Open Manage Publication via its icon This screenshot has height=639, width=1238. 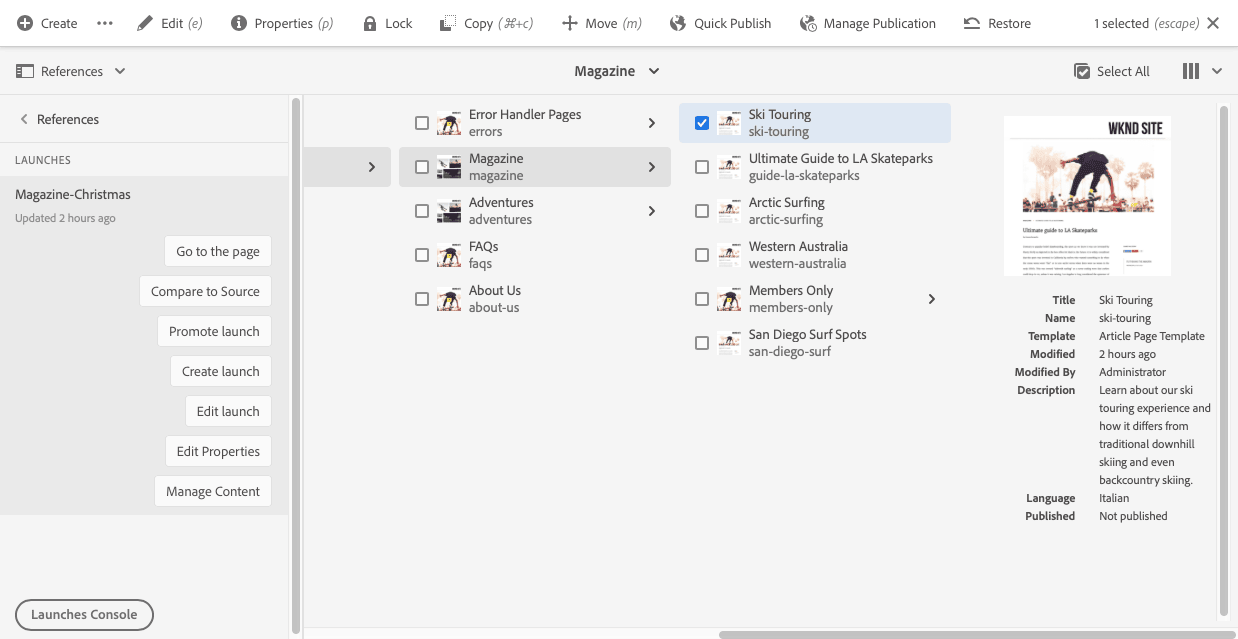[805, 22]
